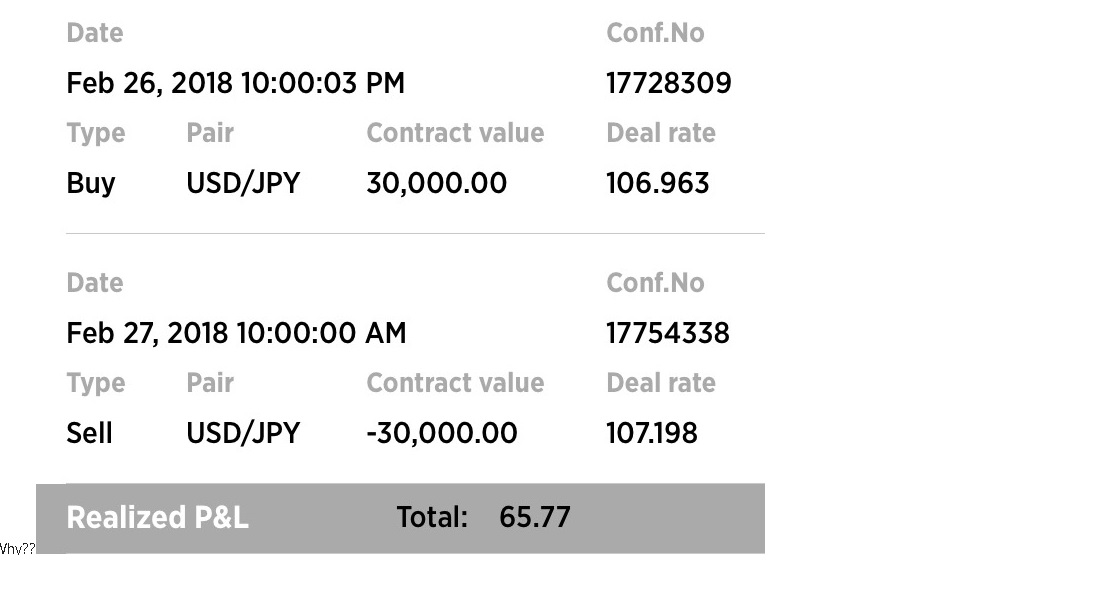Select USD/JPY pair in the Buy trade

click(243, 183)
